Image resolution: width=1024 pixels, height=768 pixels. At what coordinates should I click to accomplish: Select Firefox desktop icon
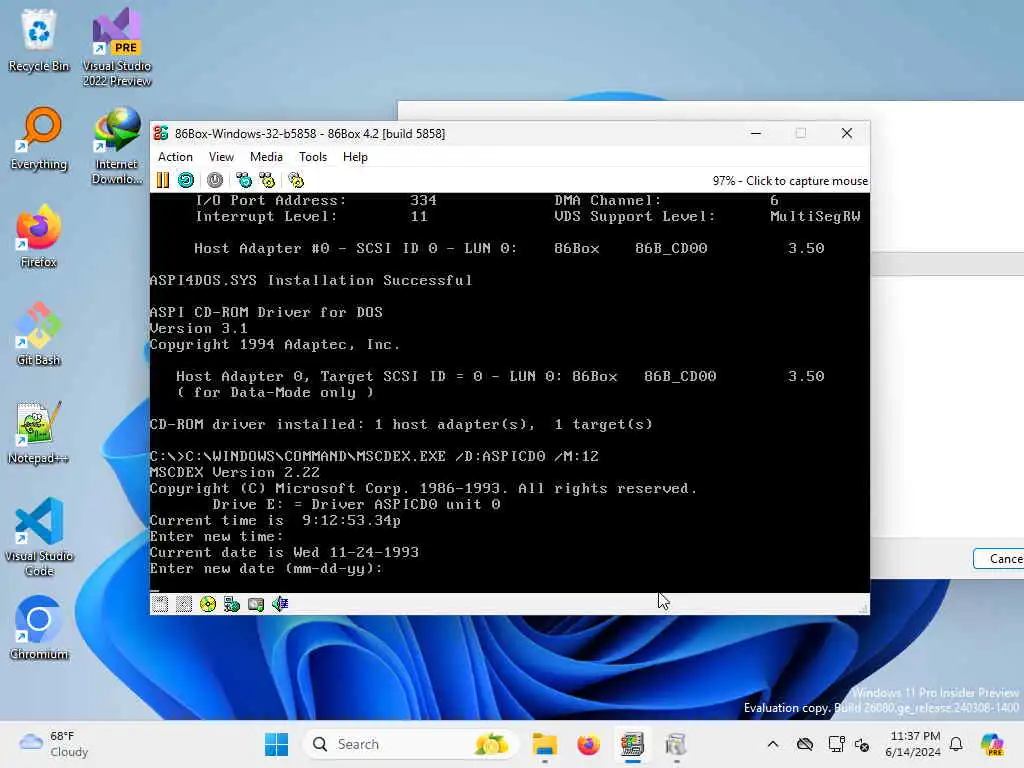[39, 237]
